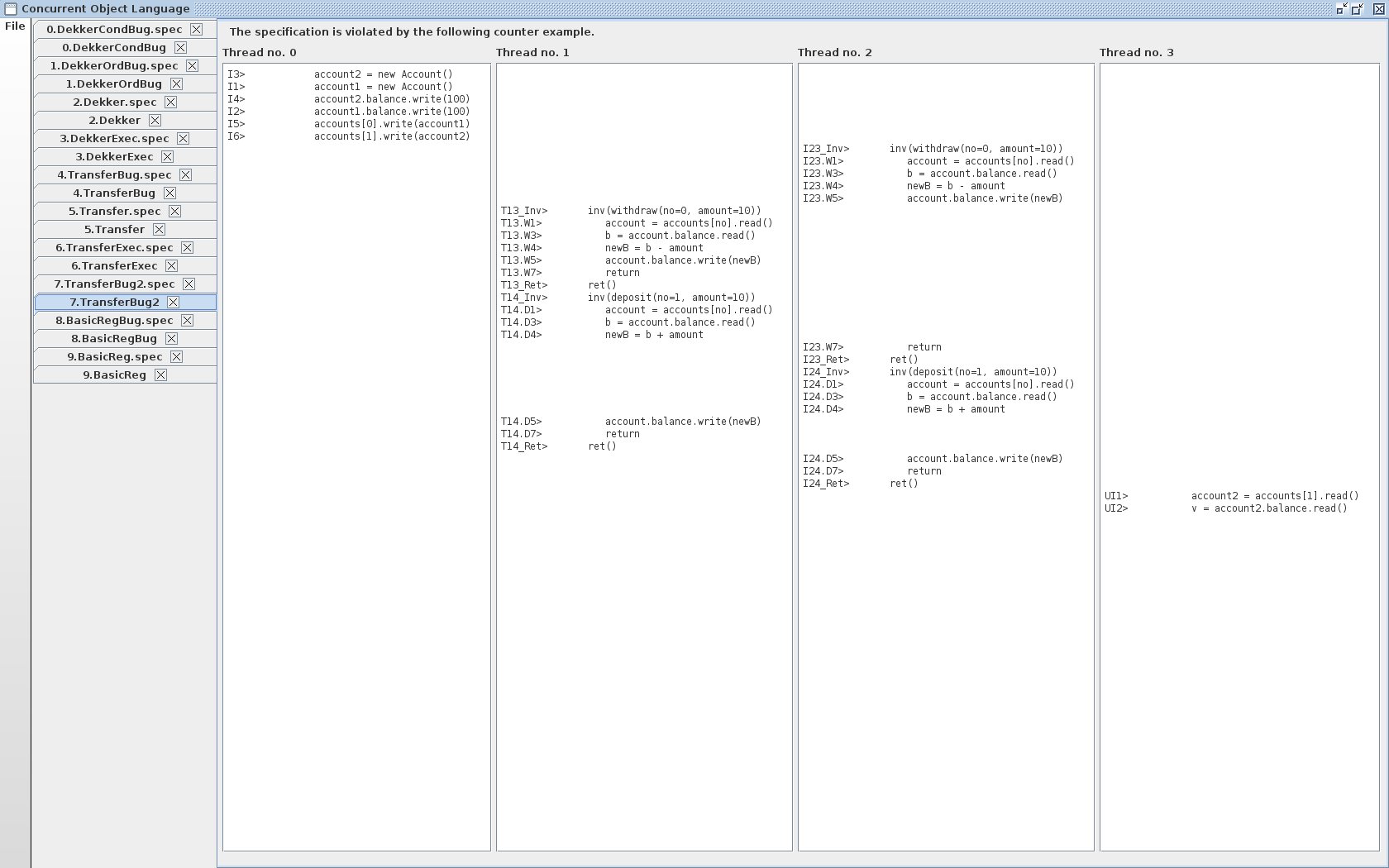The image size is (1389, 868).
Task: Close the 5.Transfer tab
Action: coord(159,229)
